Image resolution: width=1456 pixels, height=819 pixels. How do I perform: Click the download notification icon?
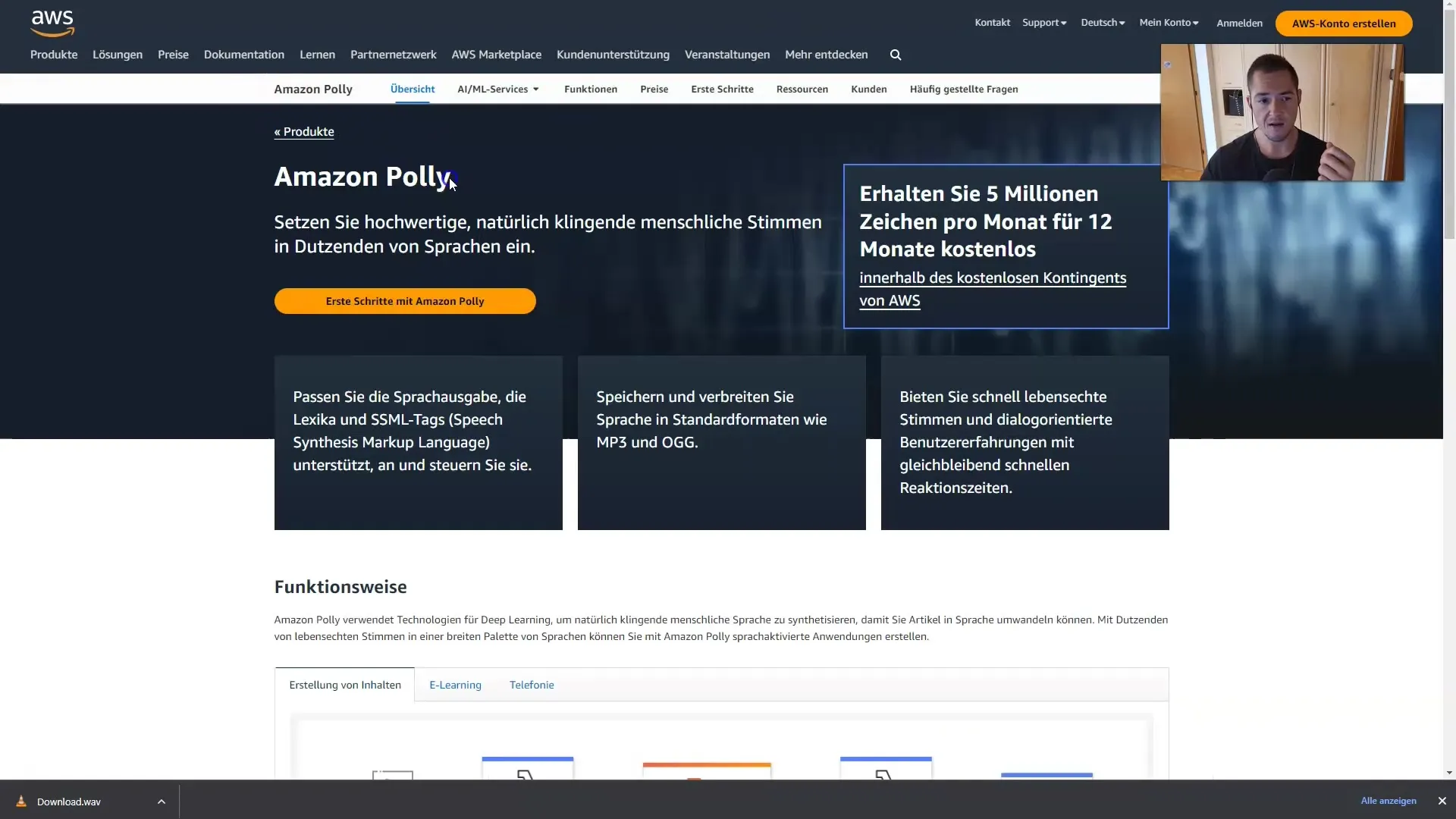click(x=21, y=801)
